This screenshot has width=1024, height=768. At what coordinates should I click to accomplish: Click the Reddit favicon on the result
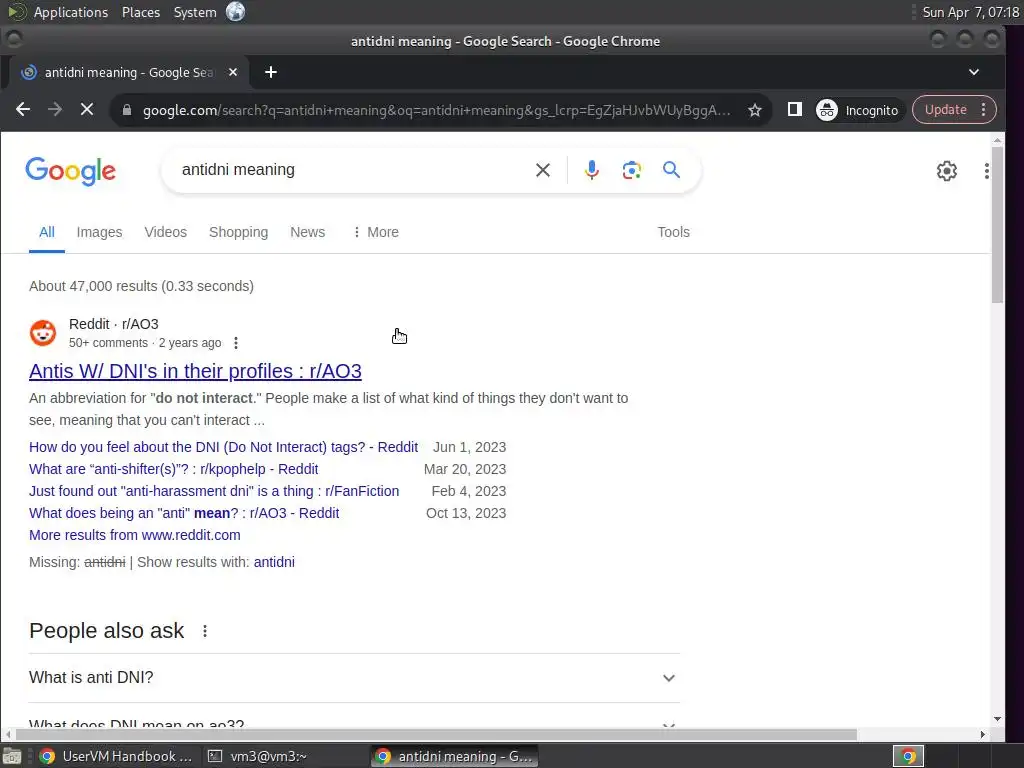point(42,333)
